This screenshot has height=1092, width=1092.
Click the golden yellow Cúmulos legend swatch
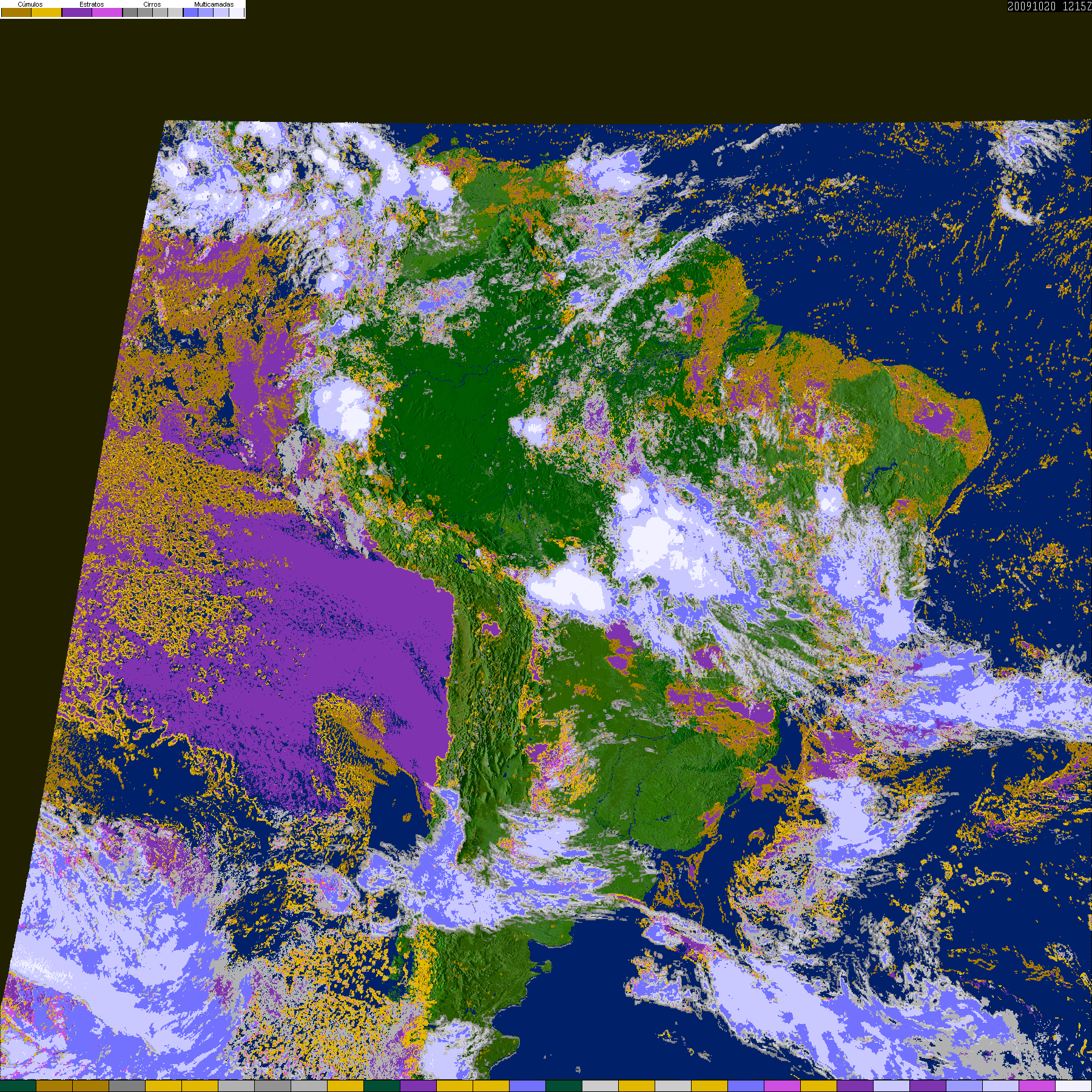click(47, 12)
